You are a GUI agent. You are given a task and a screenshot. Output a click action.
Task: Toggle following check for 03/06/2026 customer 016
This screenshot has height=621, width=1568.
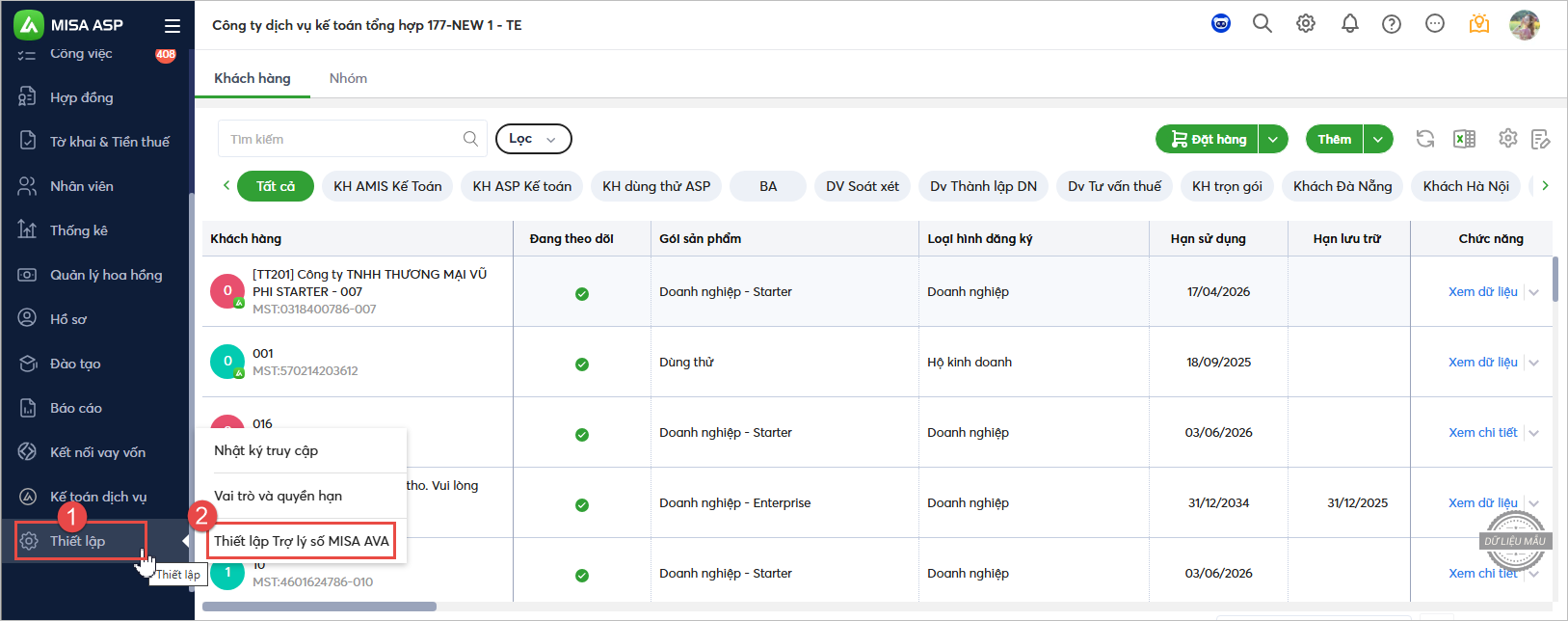[x=582, y=435]
